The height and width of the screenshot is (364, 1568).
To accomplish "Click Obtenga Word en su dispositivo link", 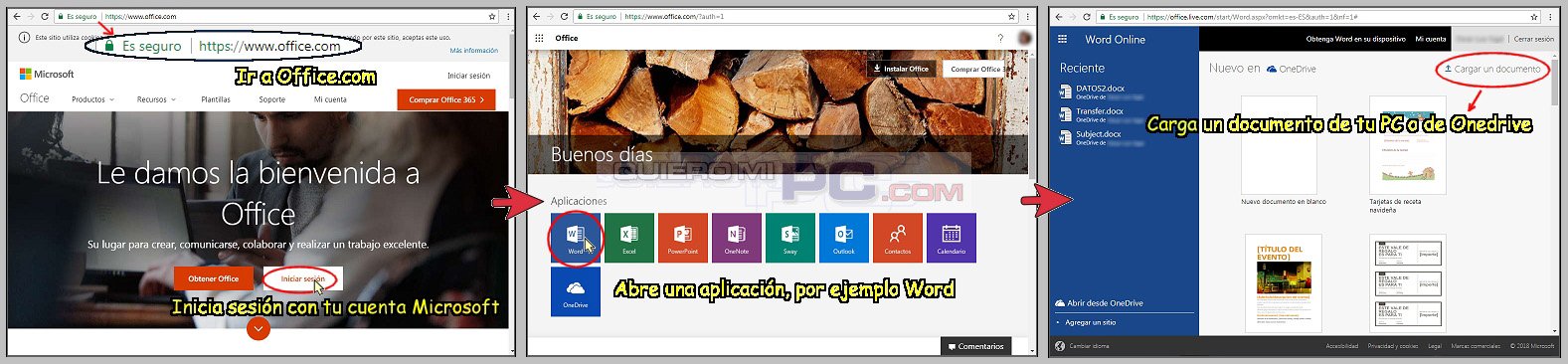I will pos(1355,39).
